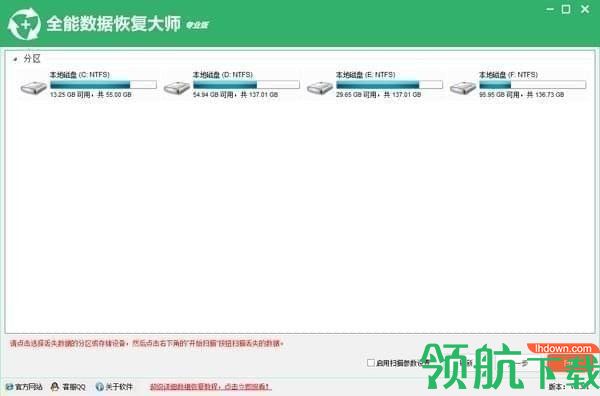Enable the 启用扫描参数设置 checkbox

[x=370, y=362]
